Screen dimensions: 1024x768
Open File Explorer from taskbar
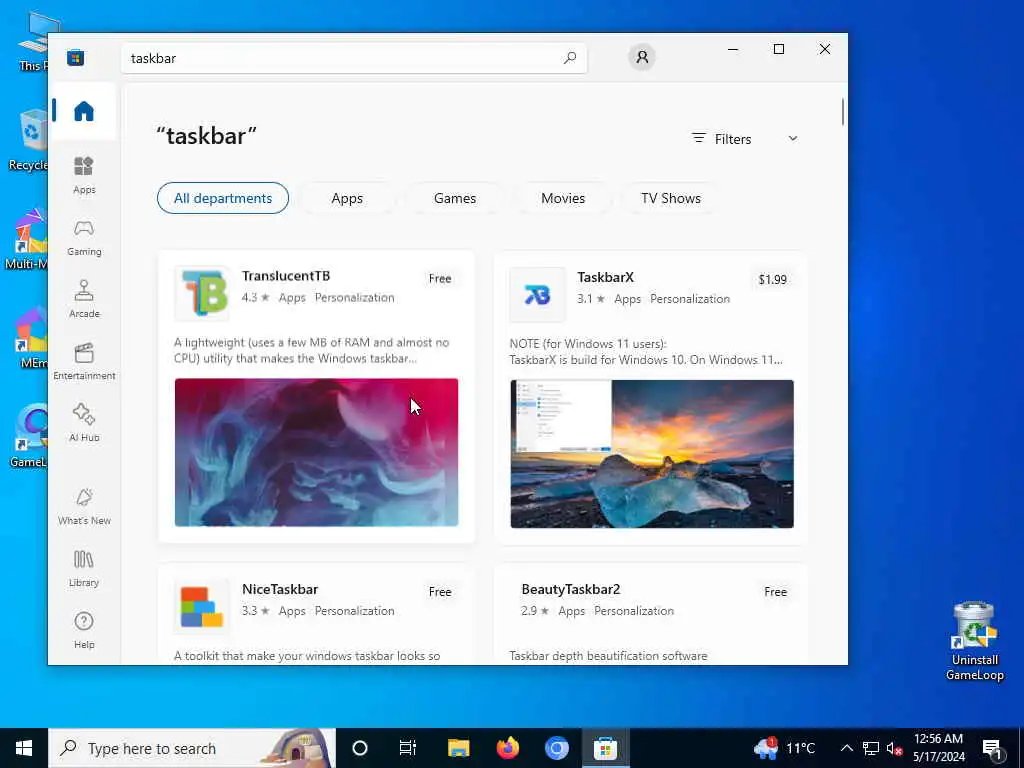[x=458, y=748]
